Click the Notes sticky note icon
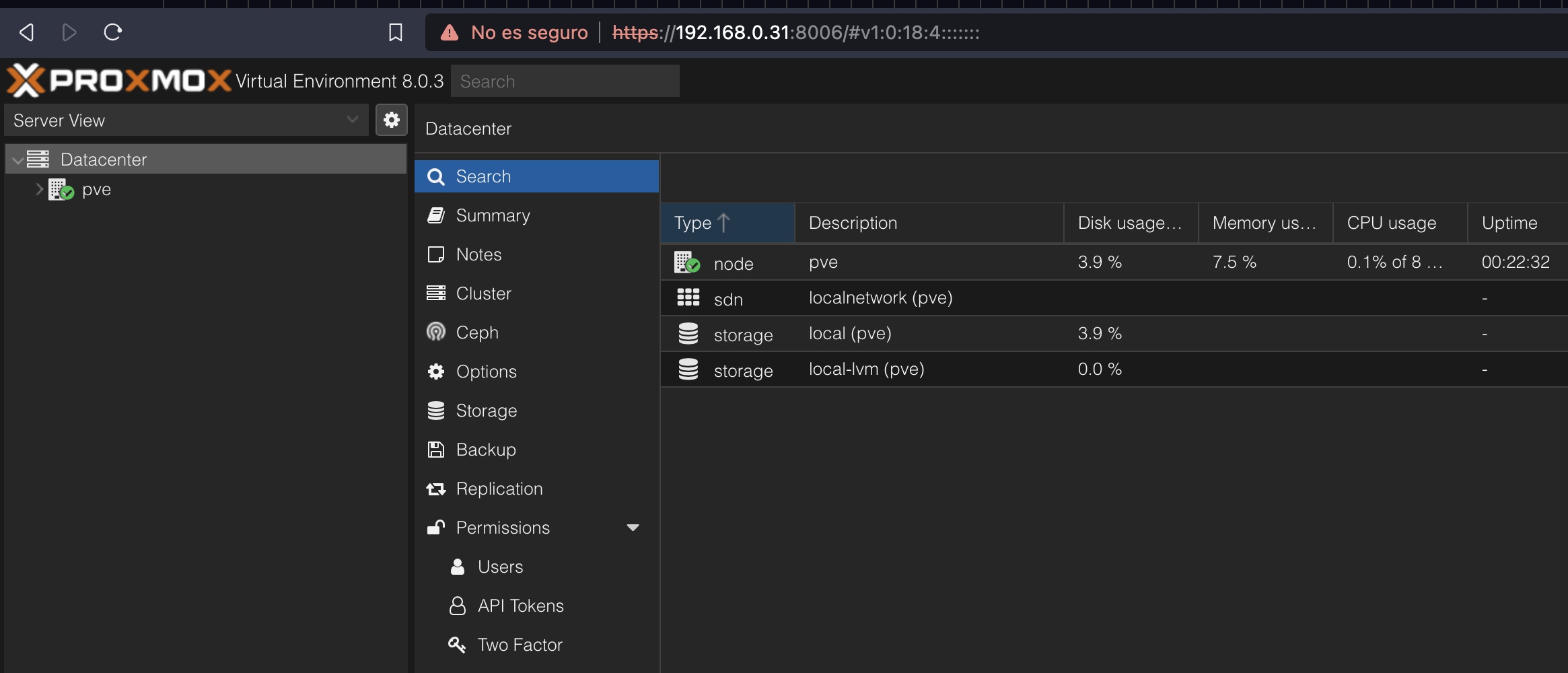Screen dimensions: 1568x673 coord(436,254)
